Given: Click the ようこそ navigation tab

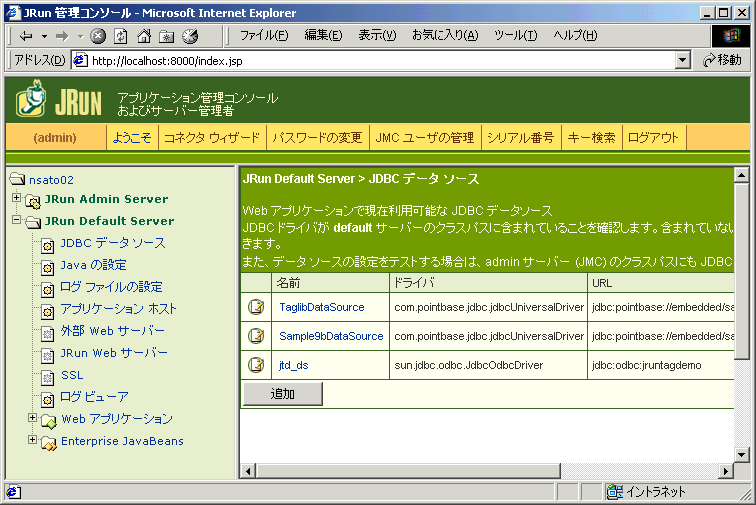Looking at the screenshot, I should click(x=132, y=138).
